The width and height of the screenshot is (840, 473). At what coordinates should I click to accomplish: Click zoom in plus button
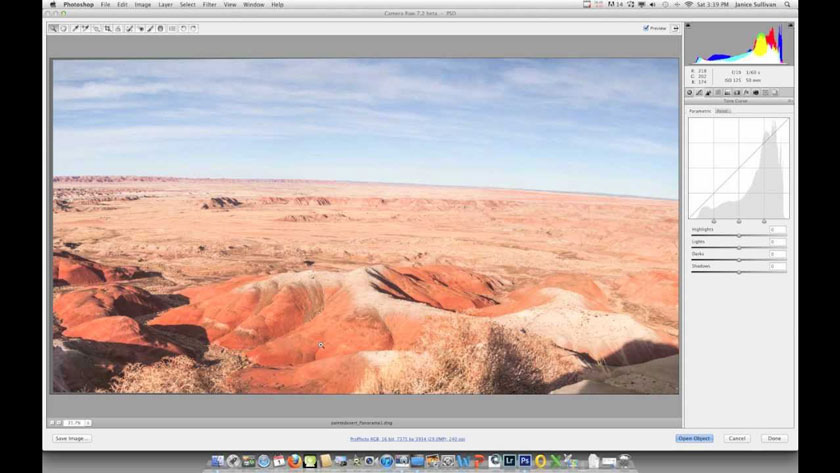pyautogui.click(x=59, y=423)
